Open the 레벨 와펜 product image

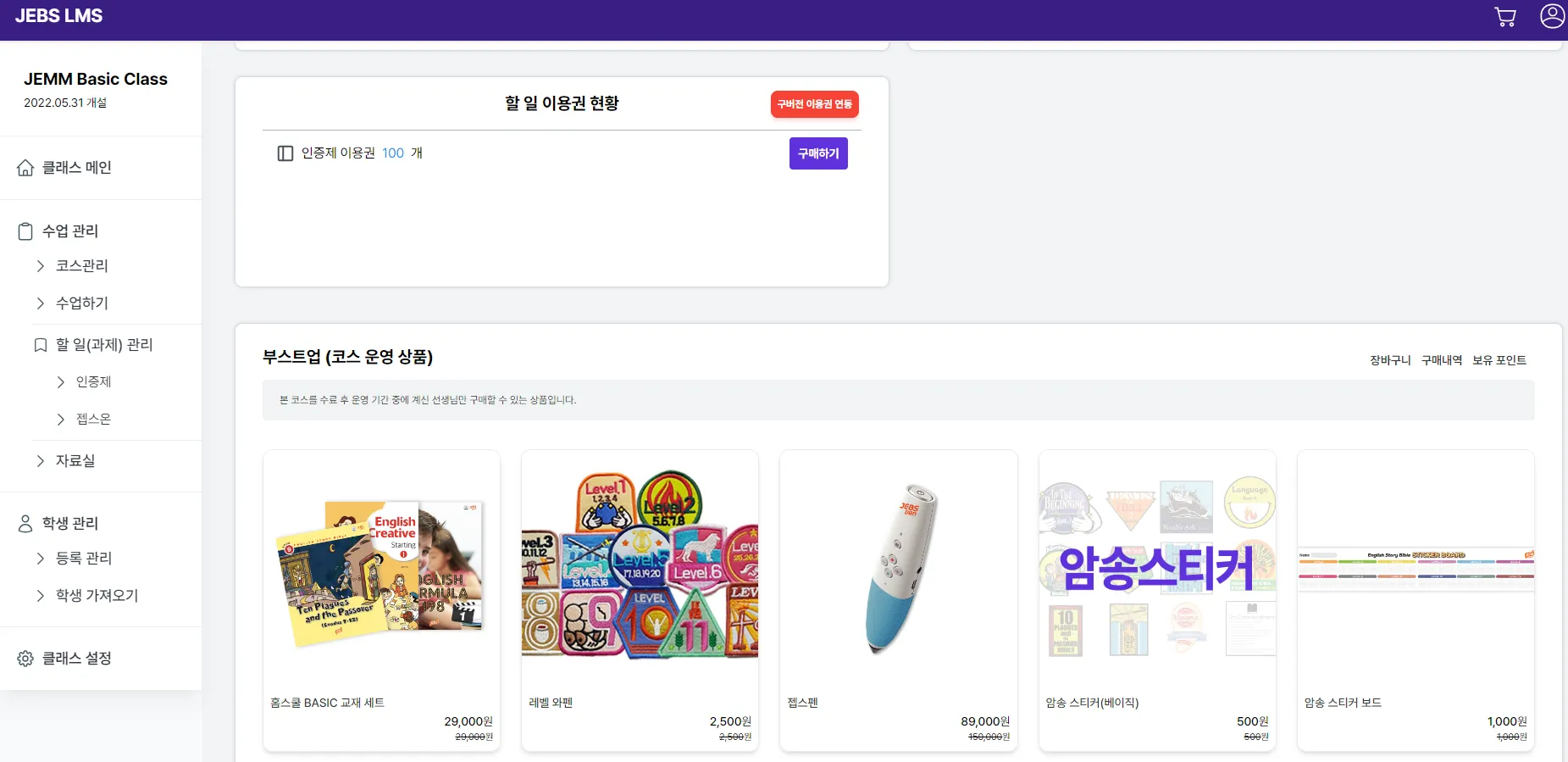[640, 569]
